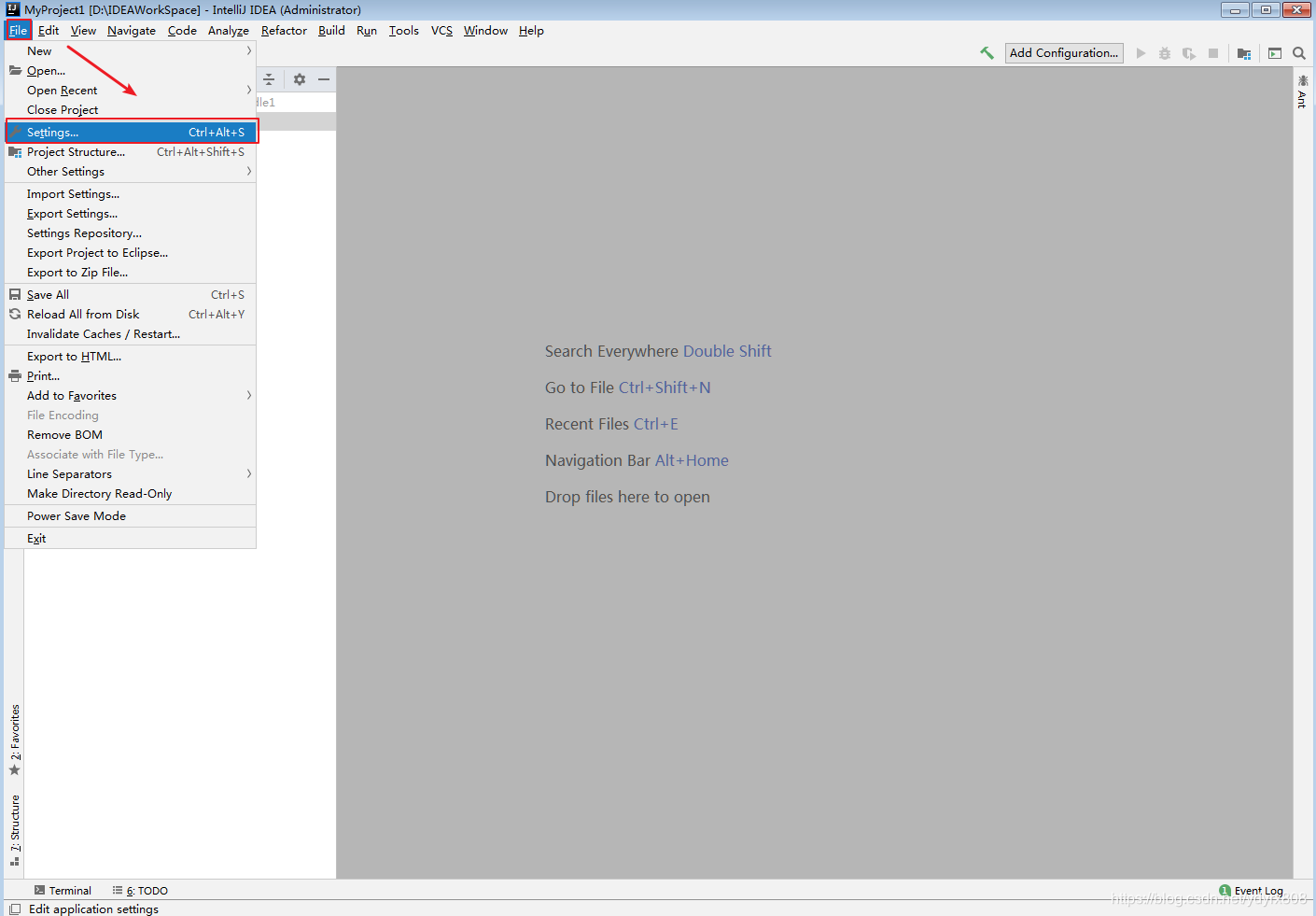Select Export to HTML... entry
This screenshot has height=916, width=1316.
tap(131, 356)
